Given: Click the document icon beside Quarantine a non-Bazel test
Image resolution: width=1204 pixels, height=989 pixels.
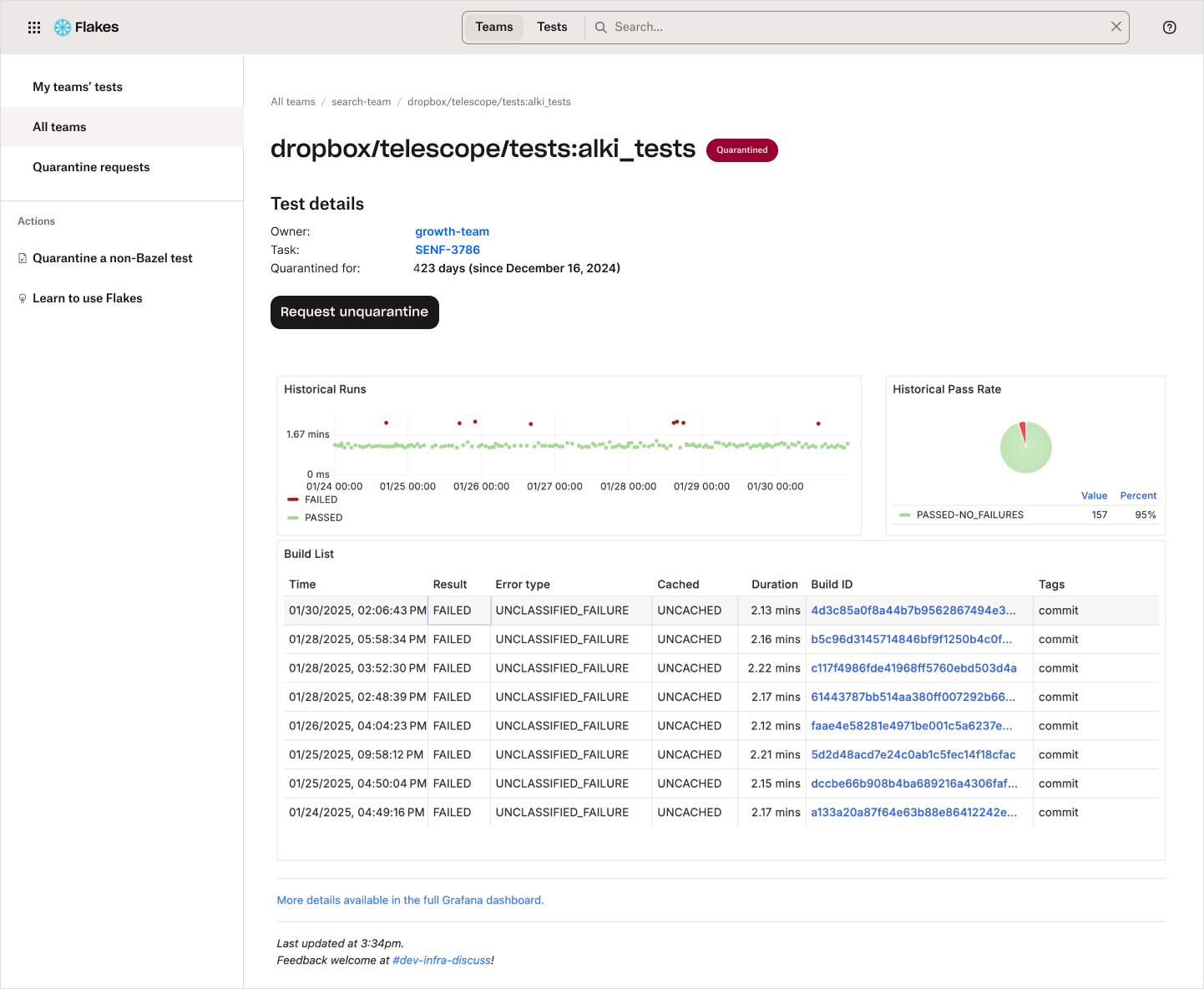Looking at the screenshot, I should point(23,258).
